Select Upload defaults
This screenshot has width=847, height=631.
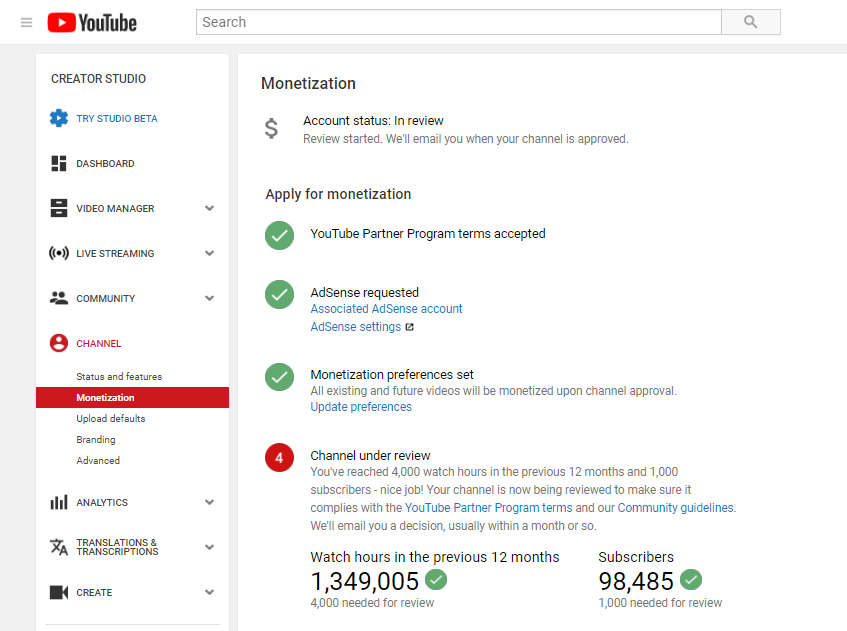tap(111, 419)
